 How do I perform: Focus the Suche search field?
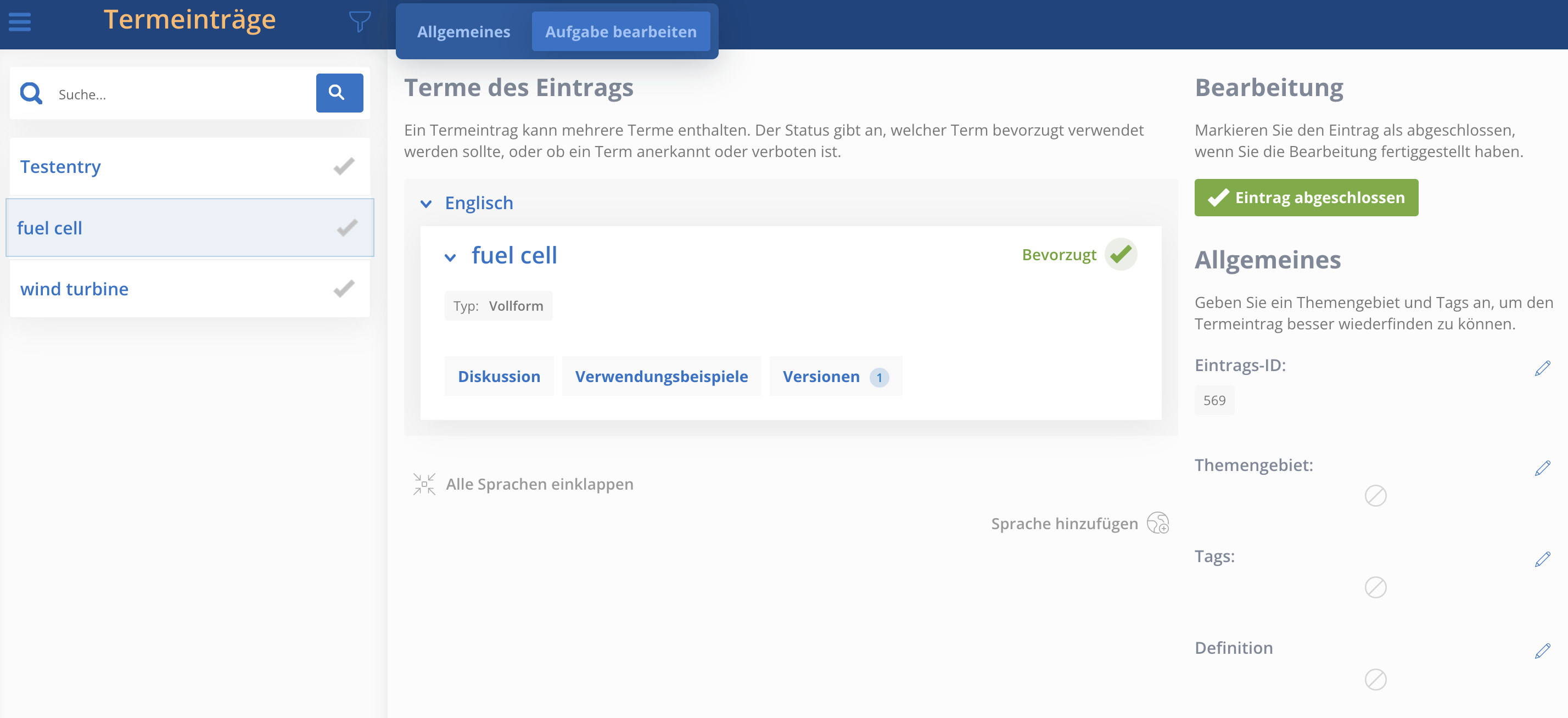(x=183, y=94)
